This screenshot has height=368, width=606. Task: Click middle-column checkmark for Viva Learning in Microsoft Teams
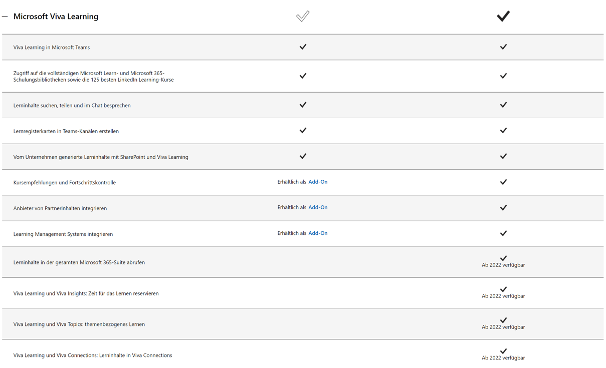(303, 47)
